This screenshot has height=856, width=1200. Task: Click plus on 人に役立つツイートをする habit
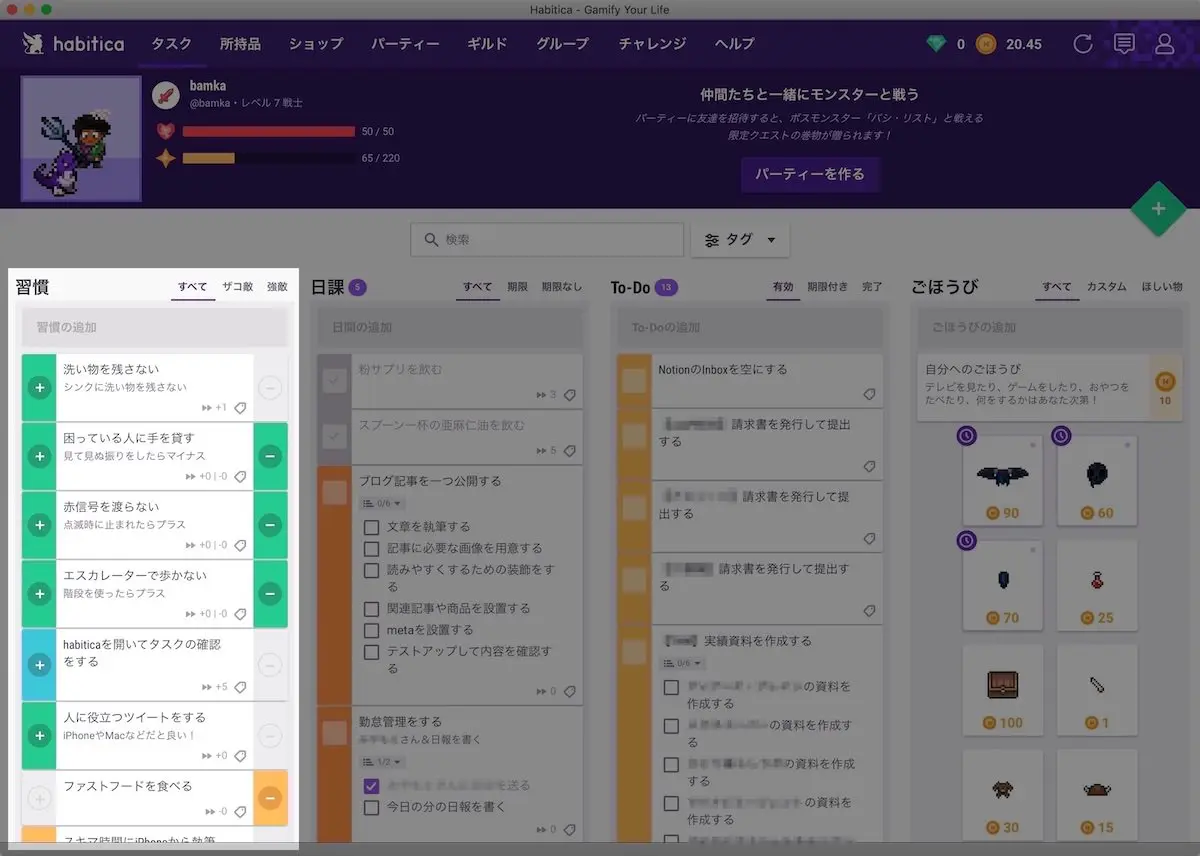tap(39, 736)
